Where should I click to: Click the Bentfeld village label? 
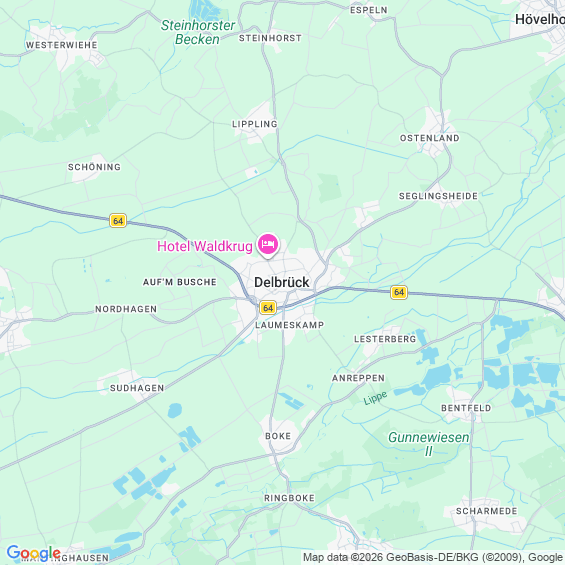point(466,408)
